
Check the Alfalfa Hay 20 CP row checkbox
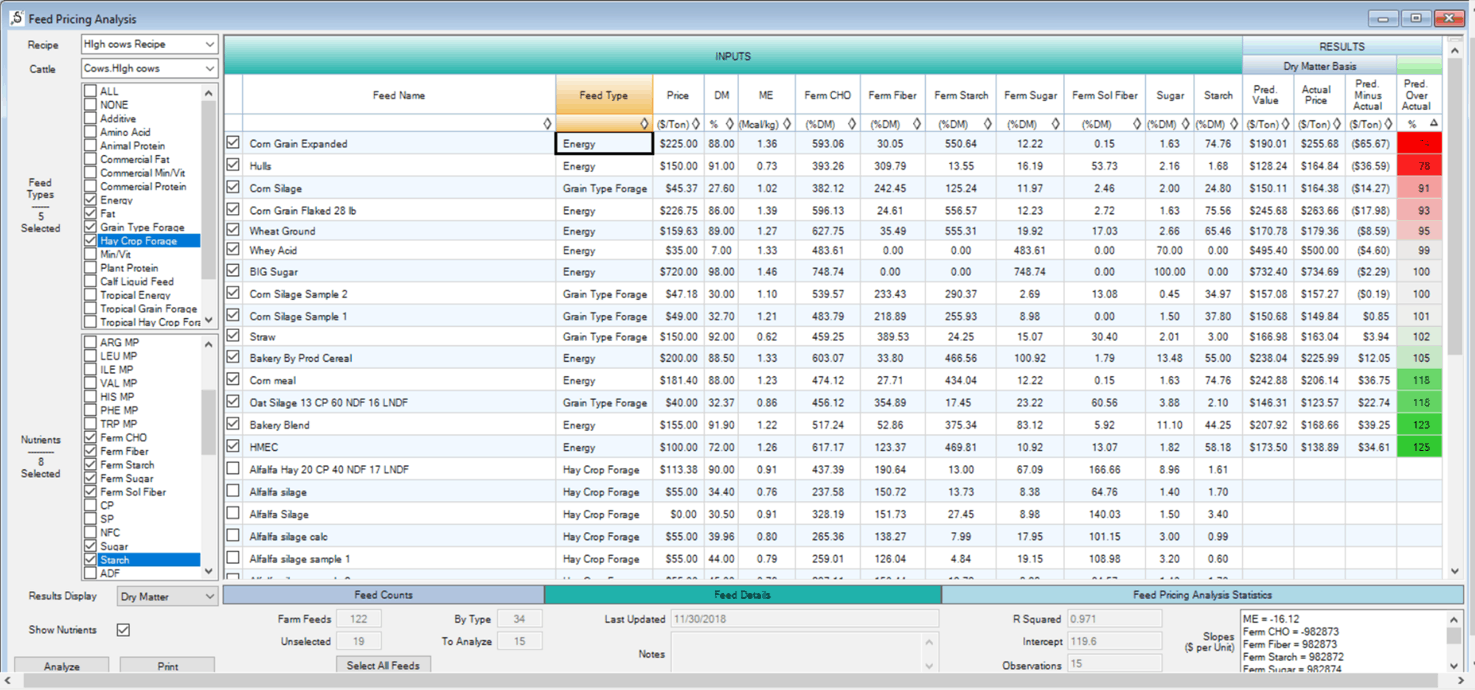pyautogui.click(x=231, y=469)
